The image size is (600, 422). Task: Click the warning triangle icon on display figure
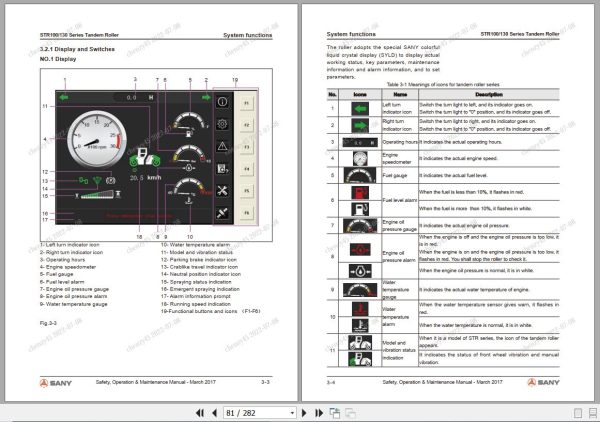tap(222, 146)
